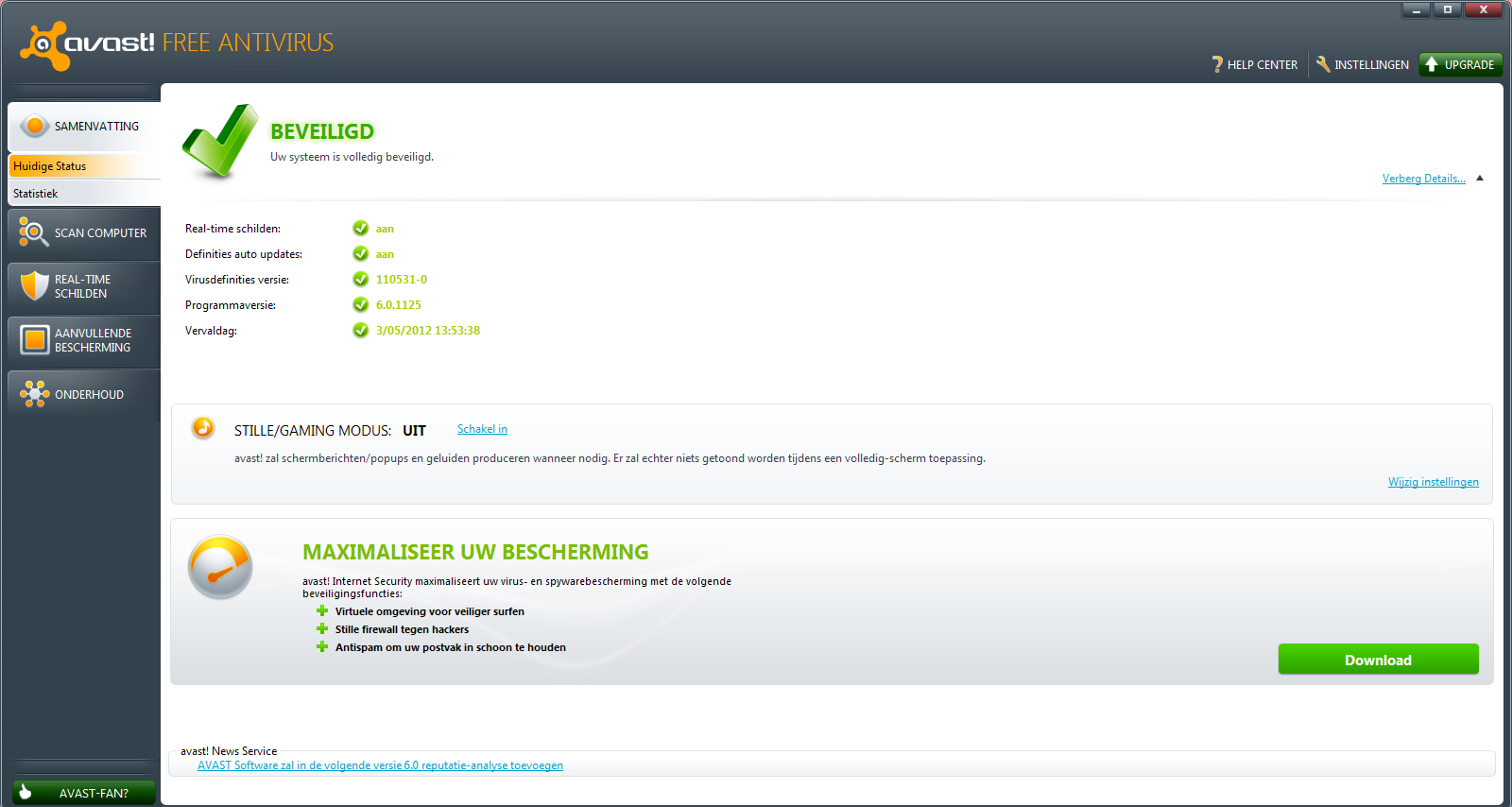Screen dimensions: 1512x807
Task: Click the protection gauge speedometer icon
Action: point(220,568)
